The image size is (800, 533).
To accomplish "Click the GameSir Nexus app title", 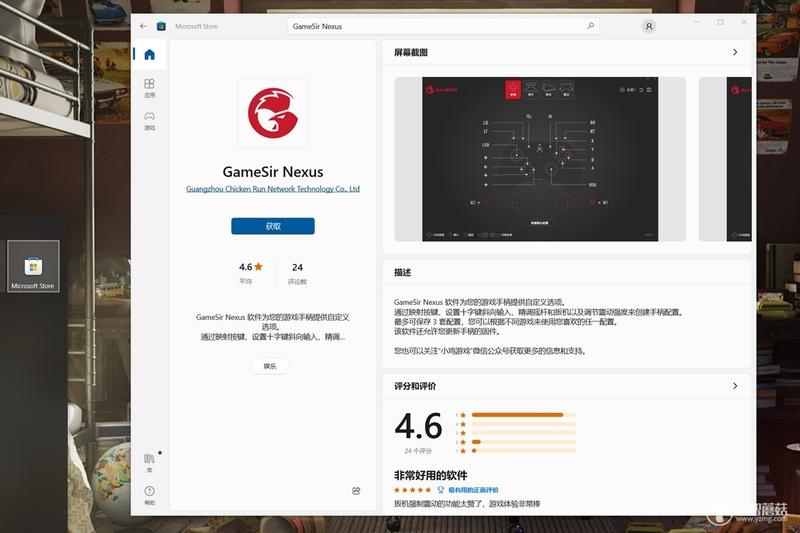I will [x=273, y=171].
